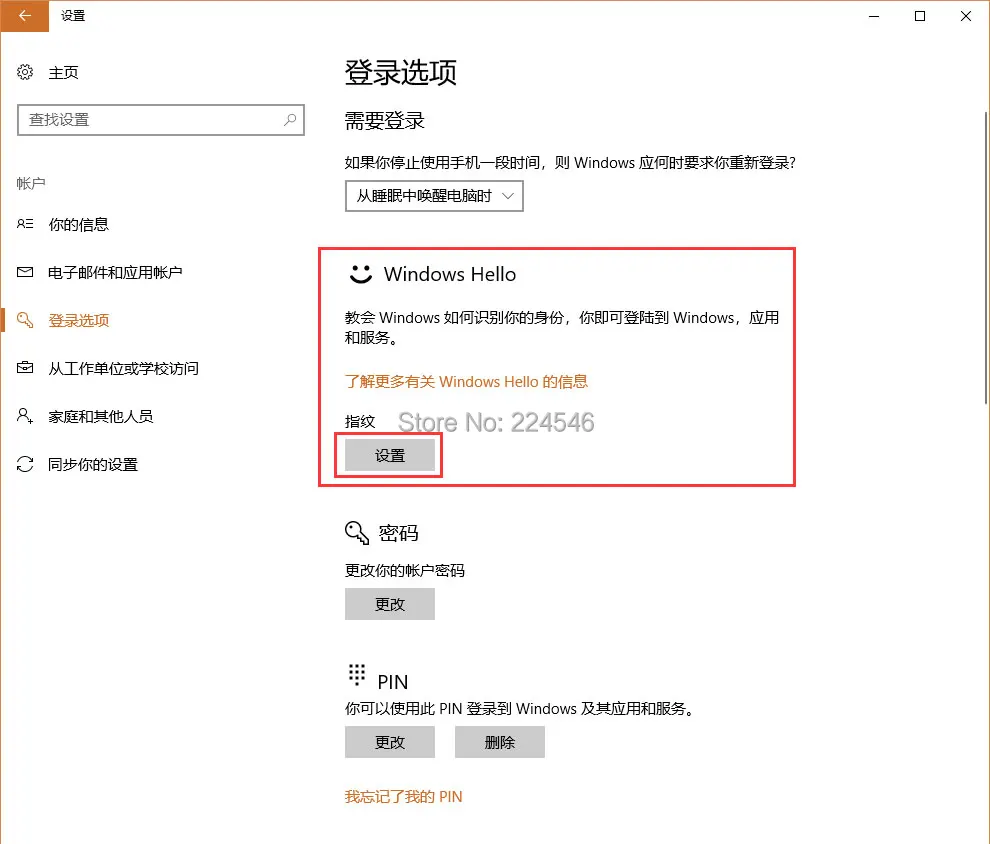The width and height of the screenshot is (990, 844).
Task: Click the sync arrows icon for 同步你的设置
Action: tap(25, 465)
